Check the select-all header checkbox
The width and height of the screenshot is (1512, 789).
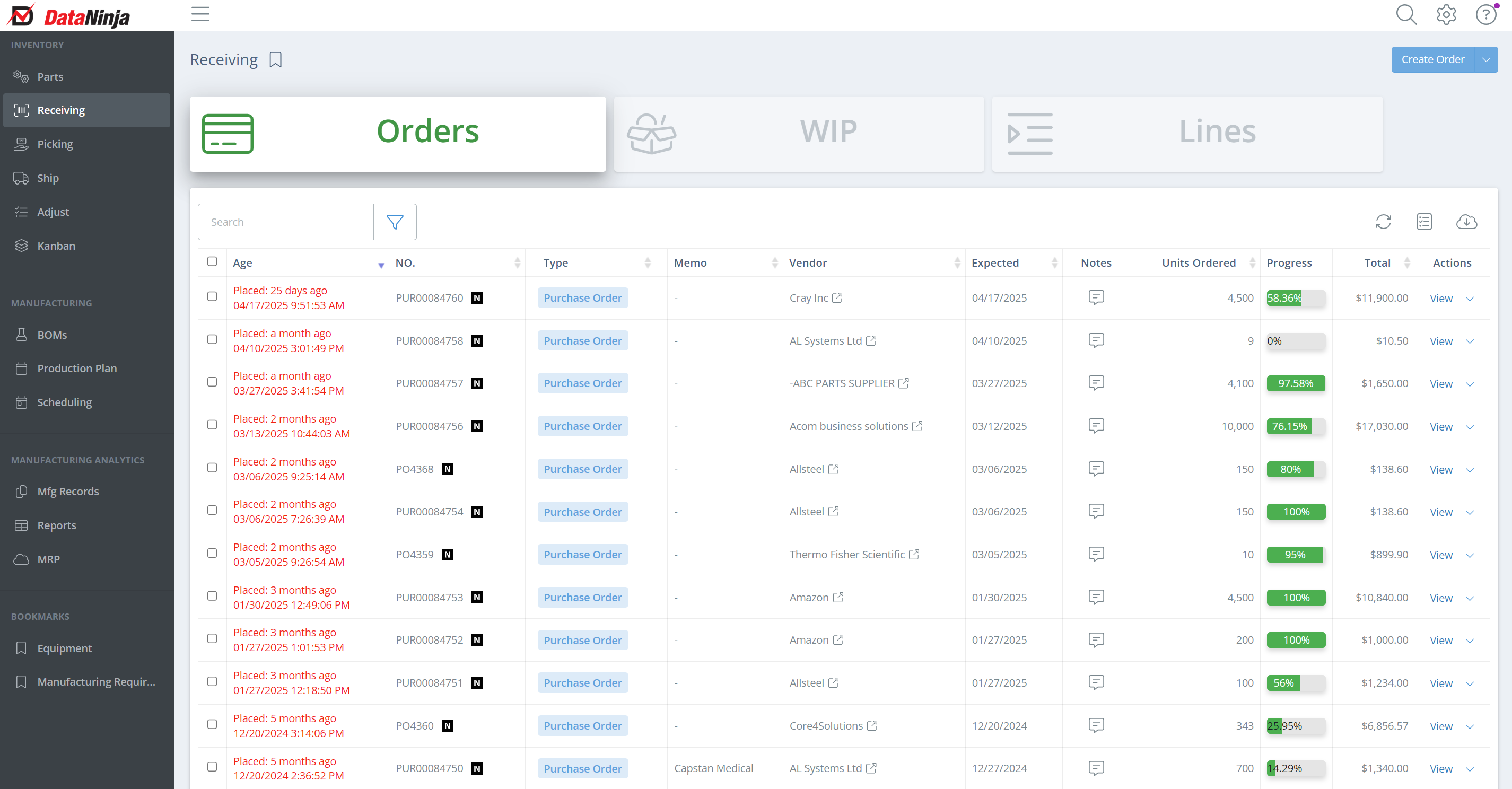(212, 262)
